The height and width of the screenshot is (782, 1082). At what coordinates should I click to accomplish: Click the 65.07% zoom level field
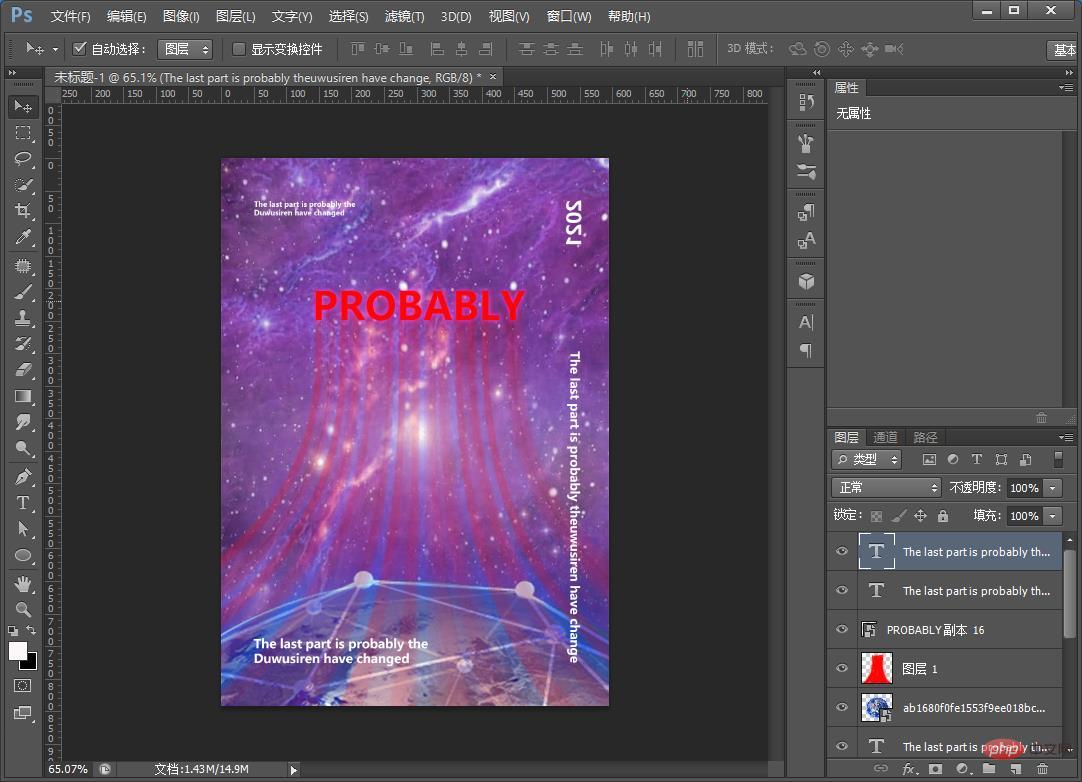pos(68,769)
